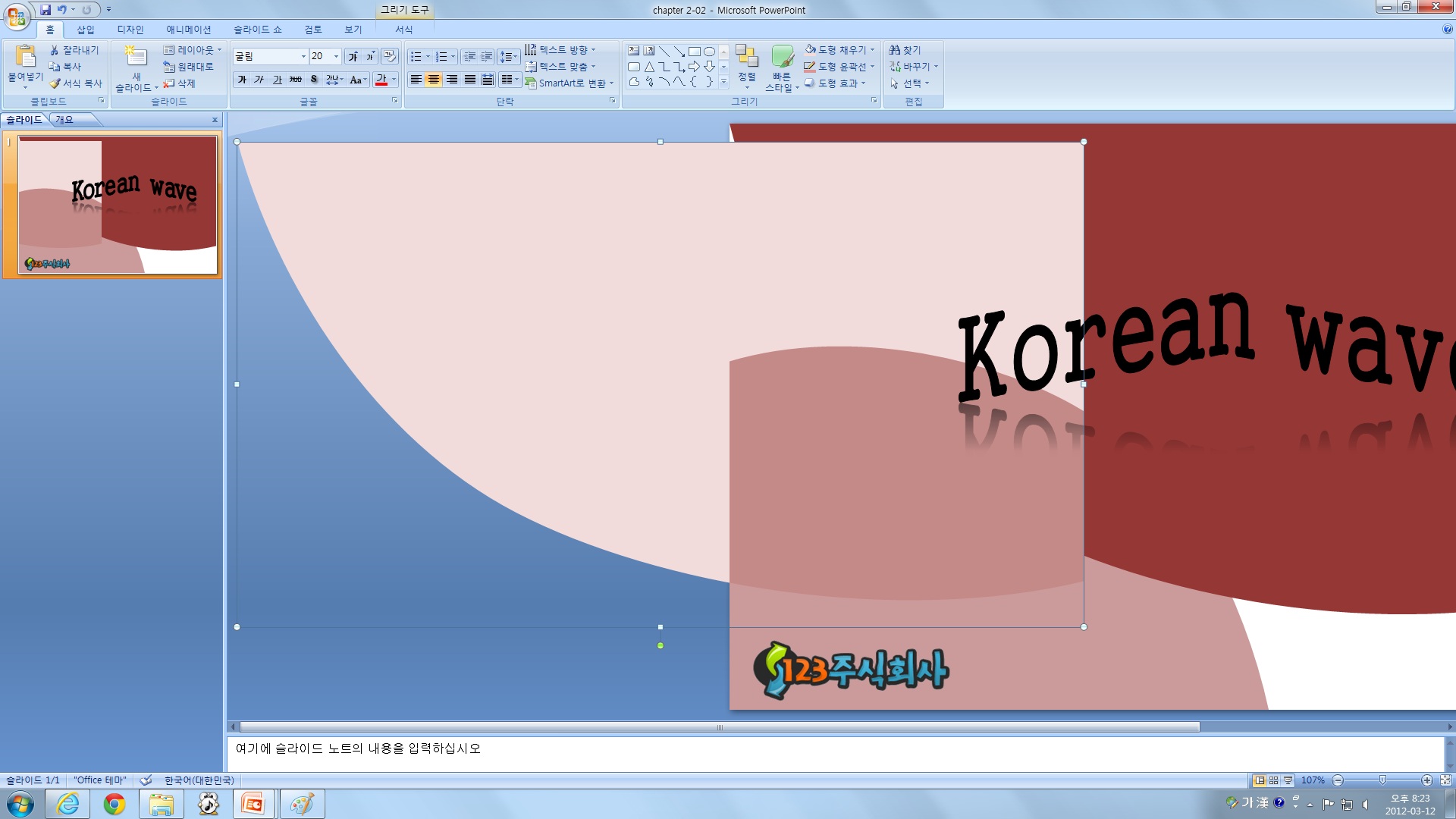
Task: Click the Paste (붙여넣기) clipboard icon
Action: tap(25, 56)
